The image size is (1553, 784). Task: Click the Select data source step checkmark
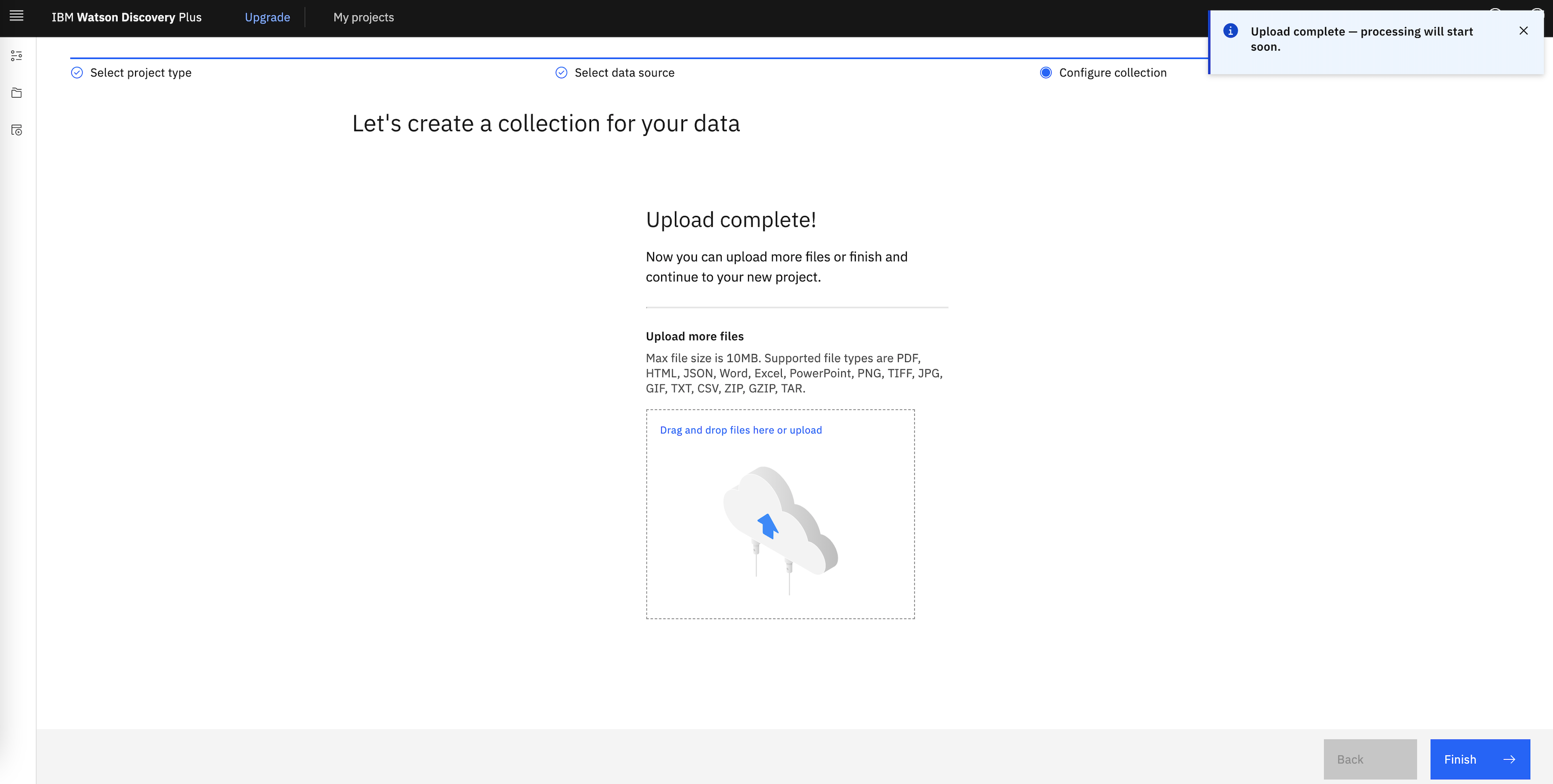561,73
